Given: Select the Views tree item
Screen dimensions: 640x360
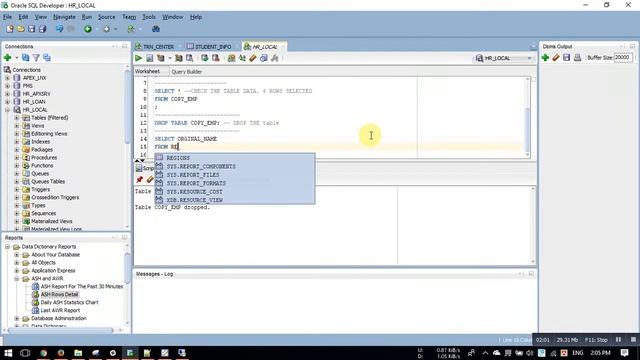Looking at the screenshot, I should point(38,126).
